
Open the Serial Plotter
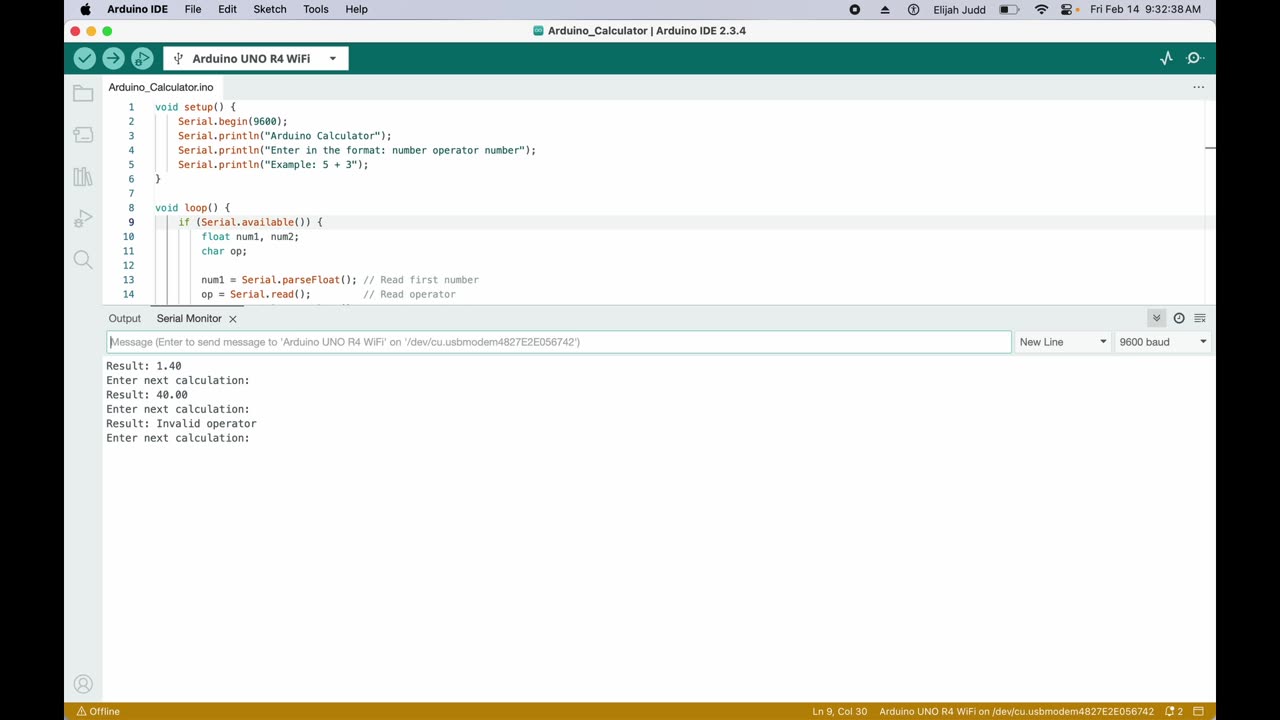coord(1166,59)
